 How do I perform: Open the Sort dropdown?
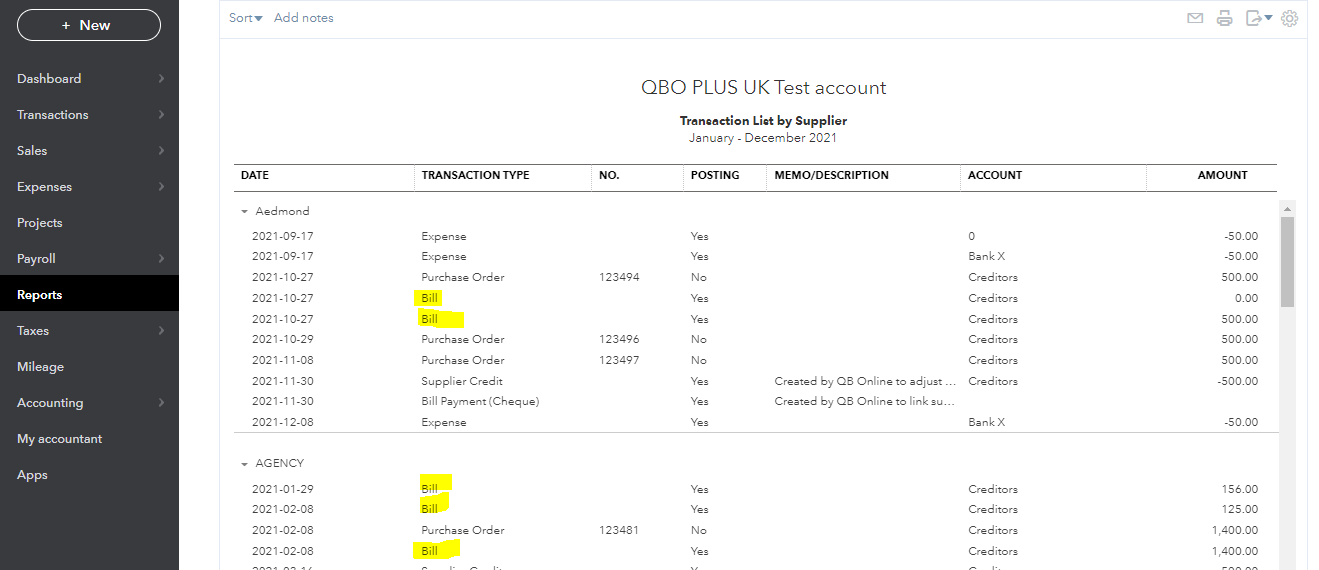coord(245,18)
